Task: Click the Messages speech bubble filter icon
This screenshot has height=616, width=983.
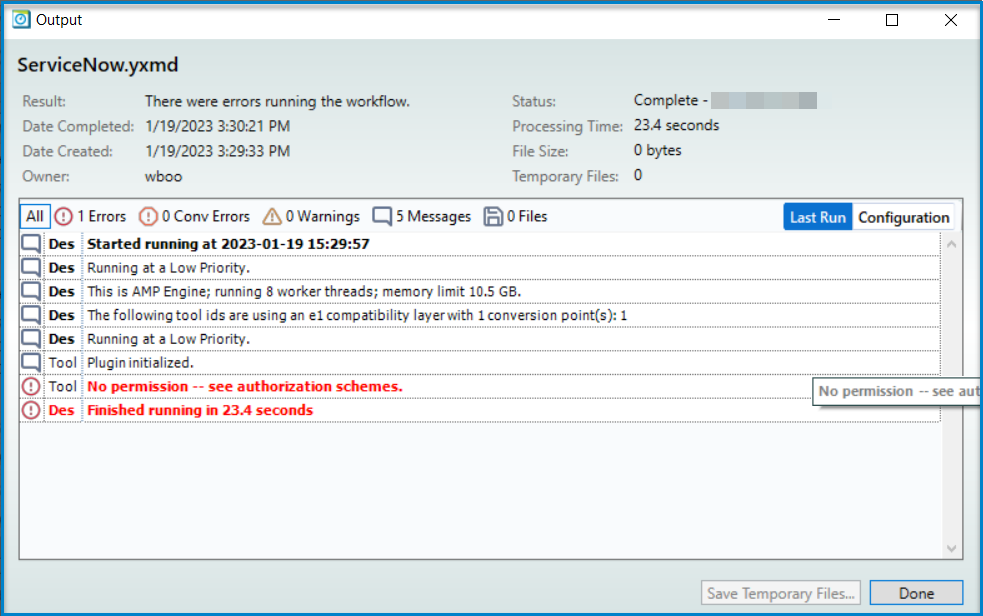Action: 382,216
